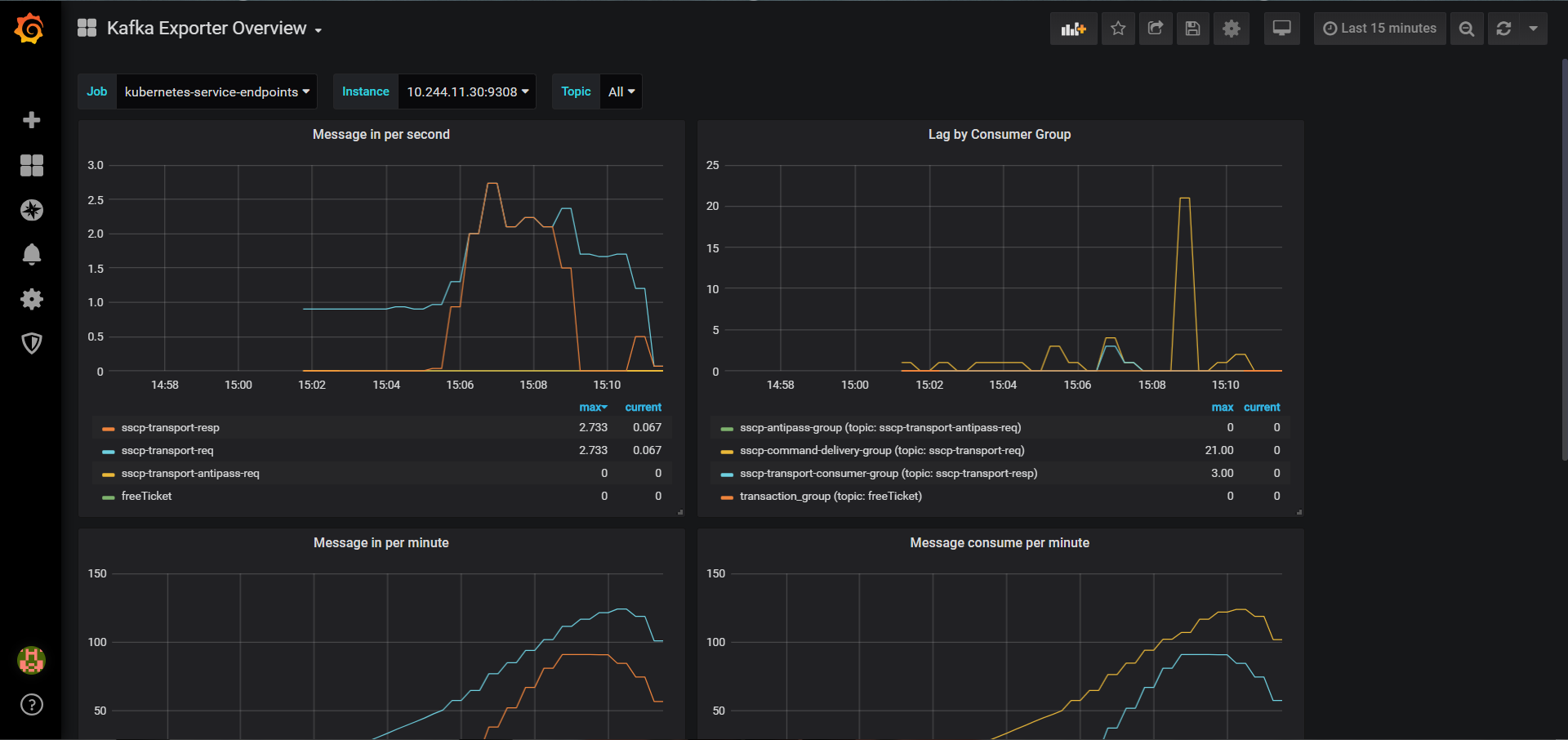The image size is (1568, 740).
Task: Click sscp-transport-req blue color swatch
Action: coord(108,452)
